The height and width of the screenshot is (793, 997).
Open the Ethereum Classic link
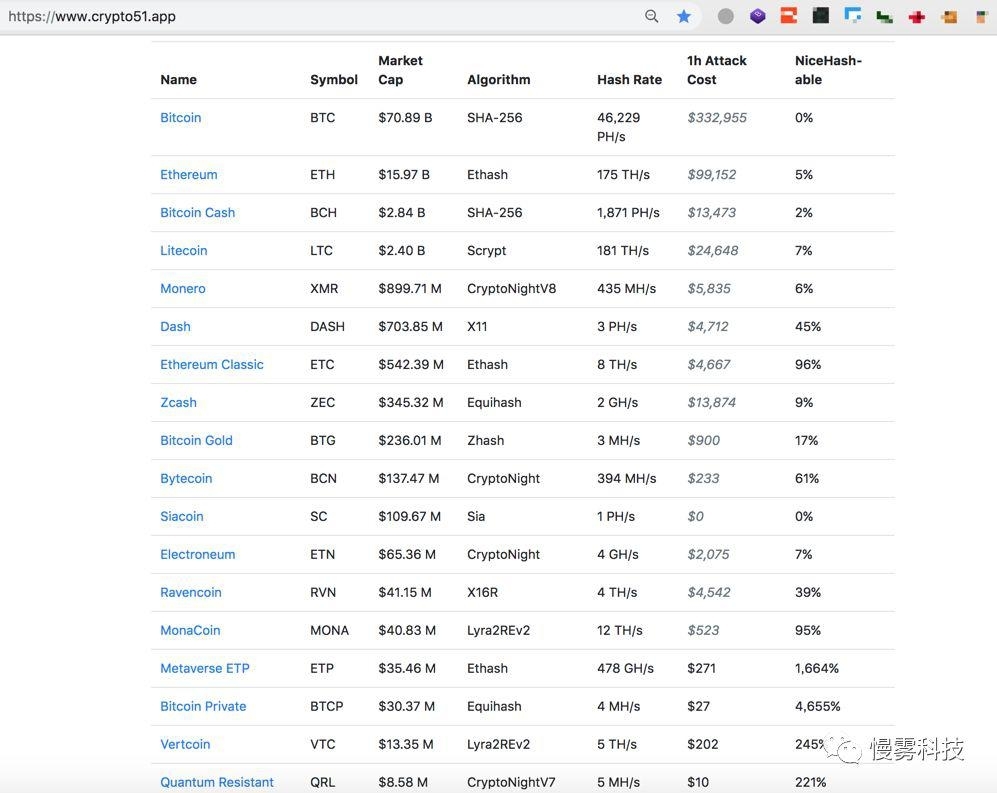click(212, 365)
